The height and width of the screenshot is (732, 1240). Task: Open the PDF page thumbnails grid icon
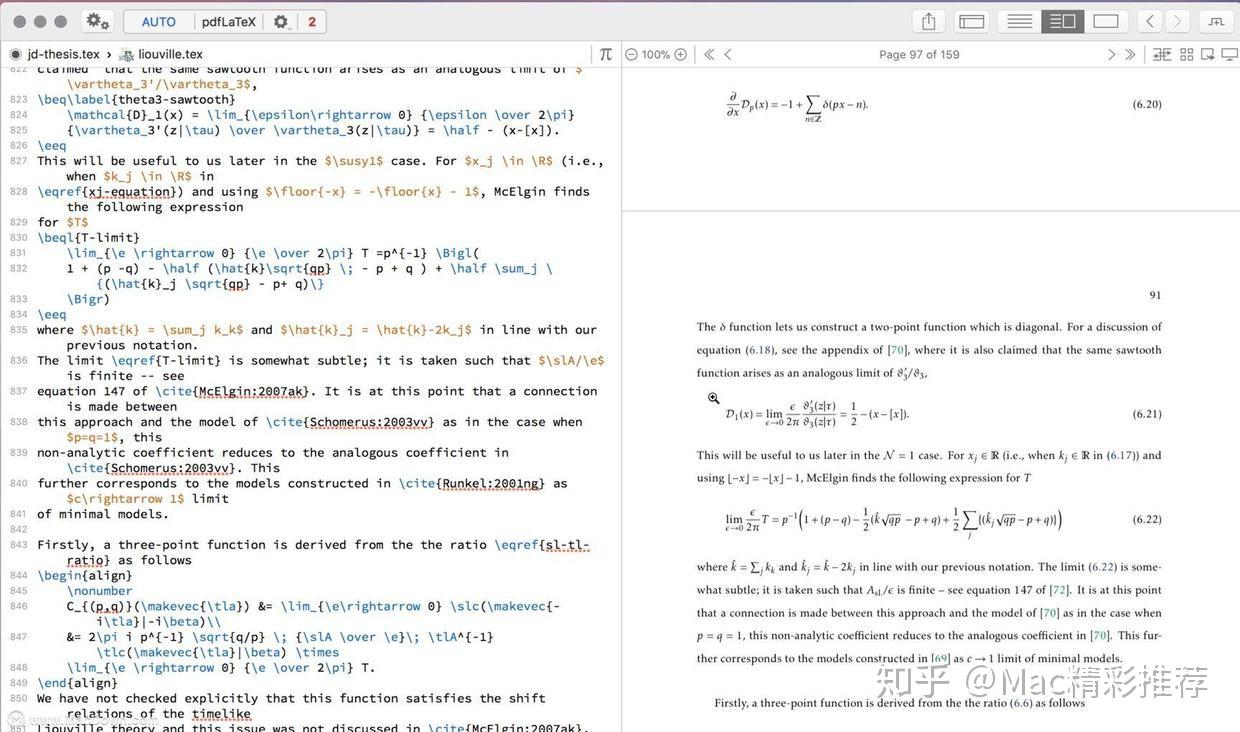click(x=1187, y=55)
